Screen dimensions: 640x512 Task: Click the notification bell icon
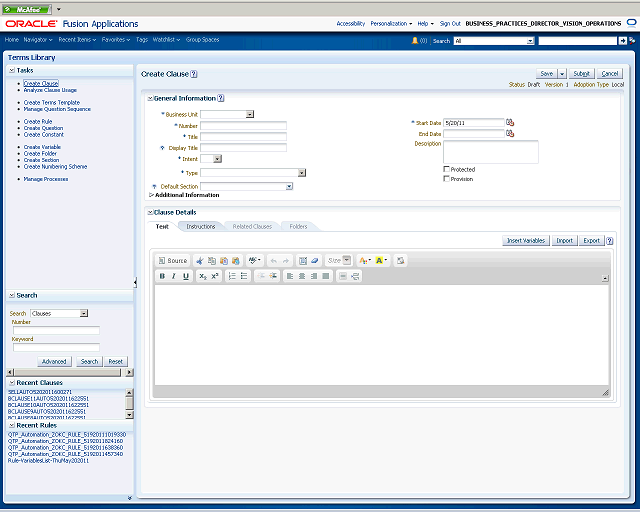415,40
